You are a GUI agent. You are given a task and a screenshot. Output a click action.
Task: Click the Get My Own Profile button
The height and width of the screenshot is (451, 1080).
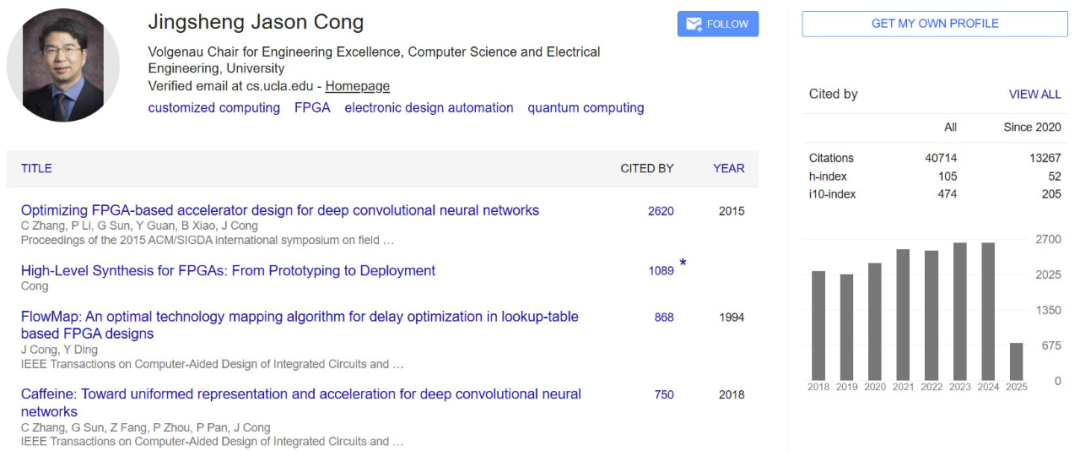934,24
